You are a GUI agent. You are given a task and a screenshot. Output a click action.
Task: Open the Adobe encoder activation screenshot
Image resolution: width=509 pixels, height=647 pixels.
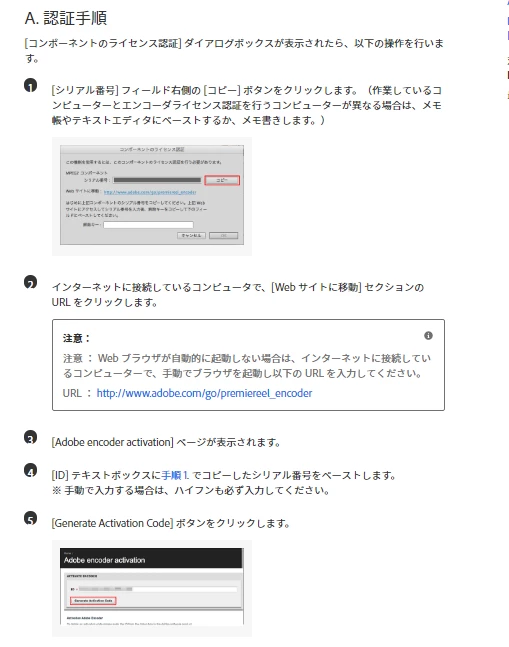tap(152, 588)
